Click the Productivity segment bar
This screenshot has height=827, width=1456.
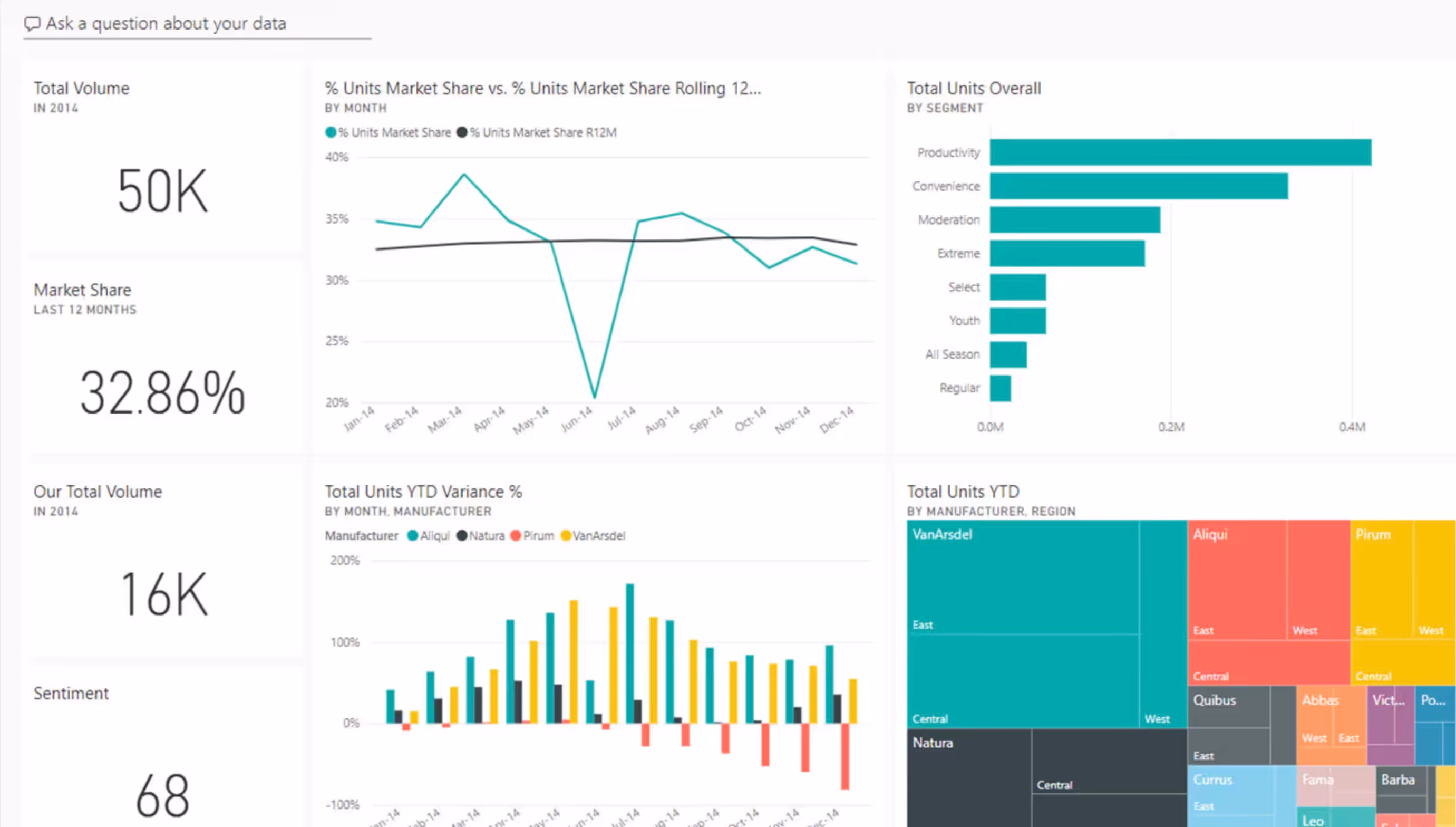tap(1180, 152)
